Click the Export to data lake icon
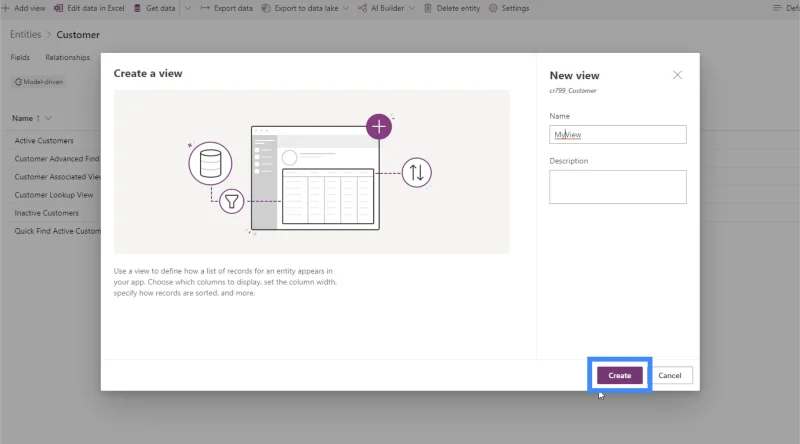Screen dimensions: 800x444 266,8
